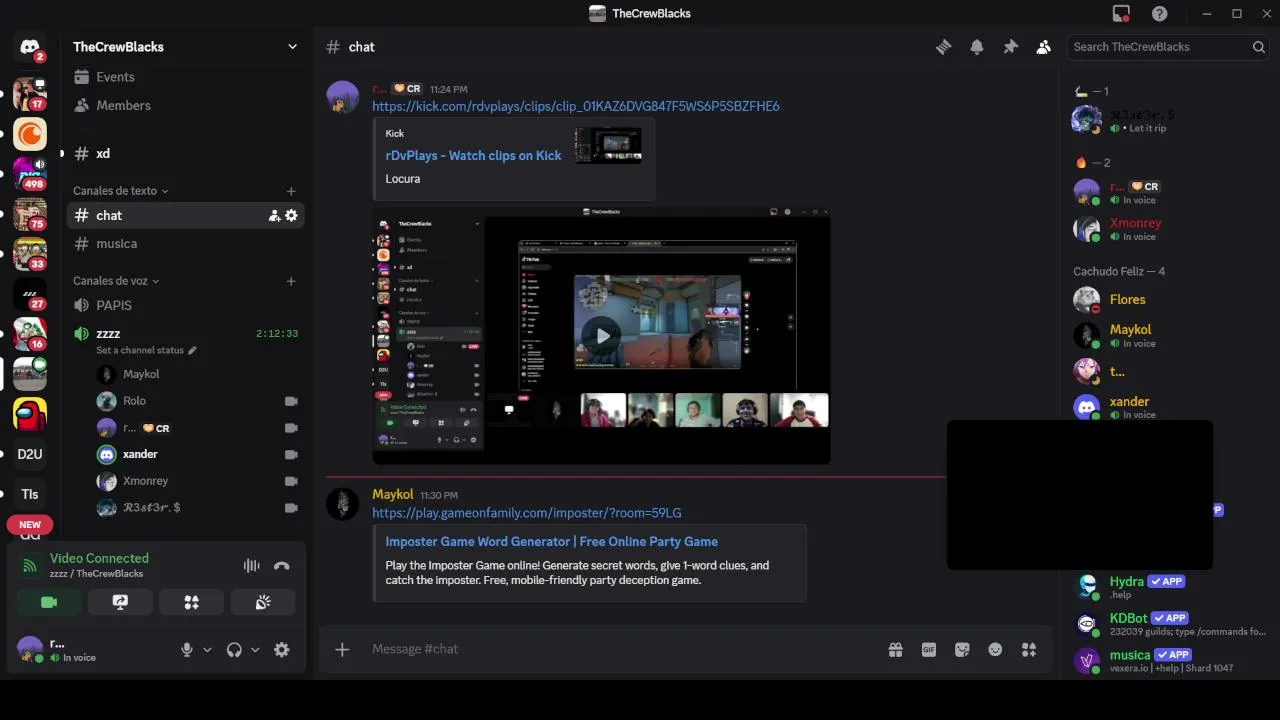The height and width of the screenshot is (720, 1280).
Task: Collapse Canales de voz category
Action: pos(116,281)
